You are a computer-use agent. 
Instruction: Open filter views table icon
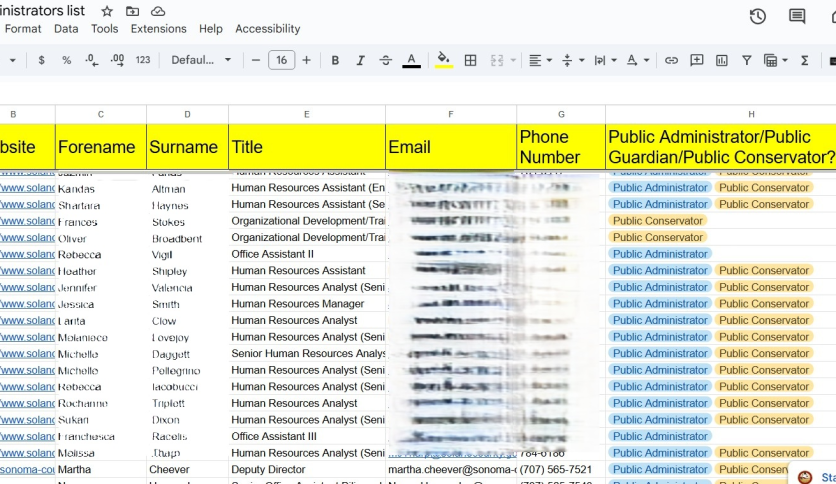click(x=770, y=60)
